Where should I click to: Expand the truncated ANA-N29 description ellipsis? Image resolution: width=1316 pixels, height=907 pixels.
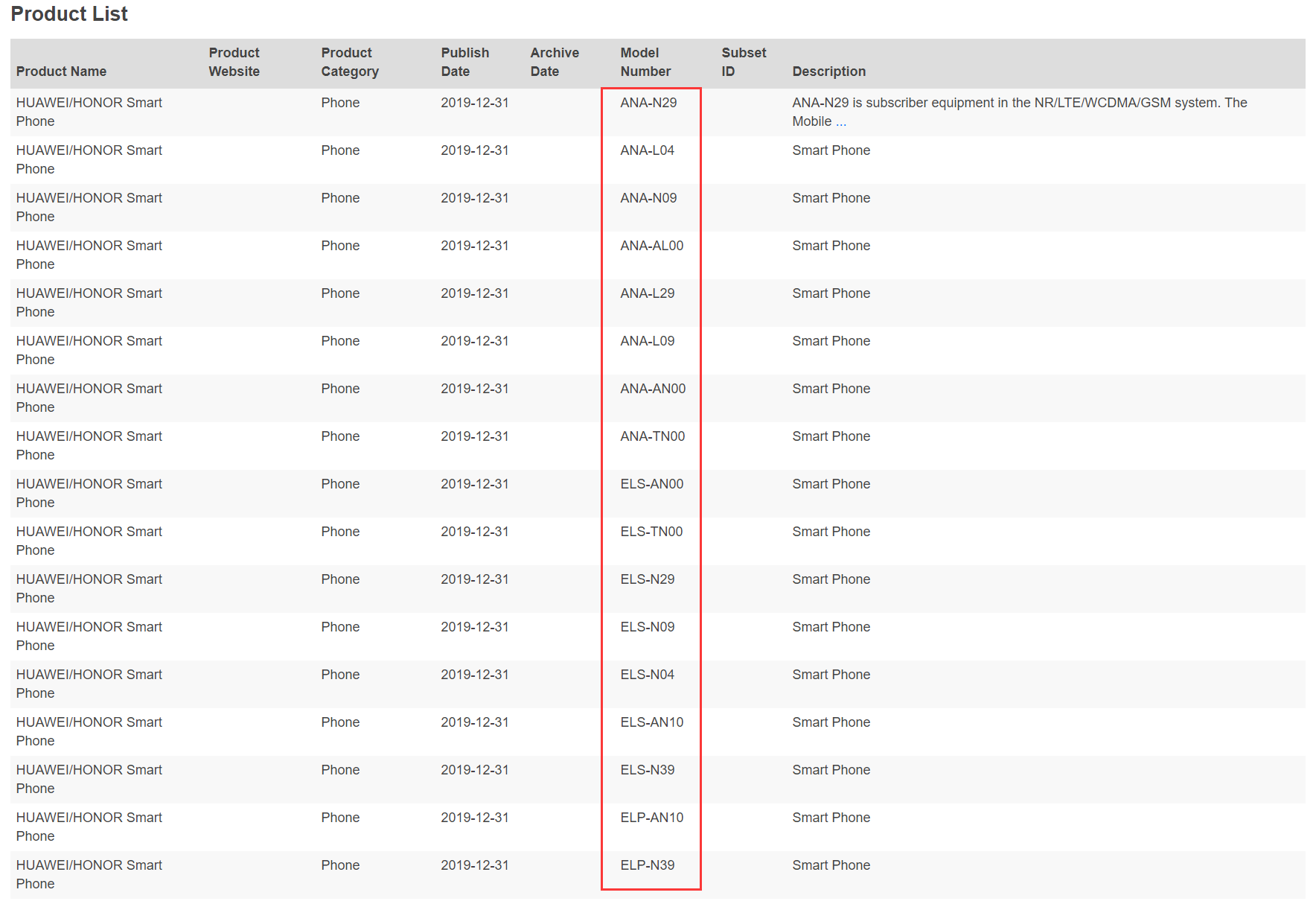point(840,122)
